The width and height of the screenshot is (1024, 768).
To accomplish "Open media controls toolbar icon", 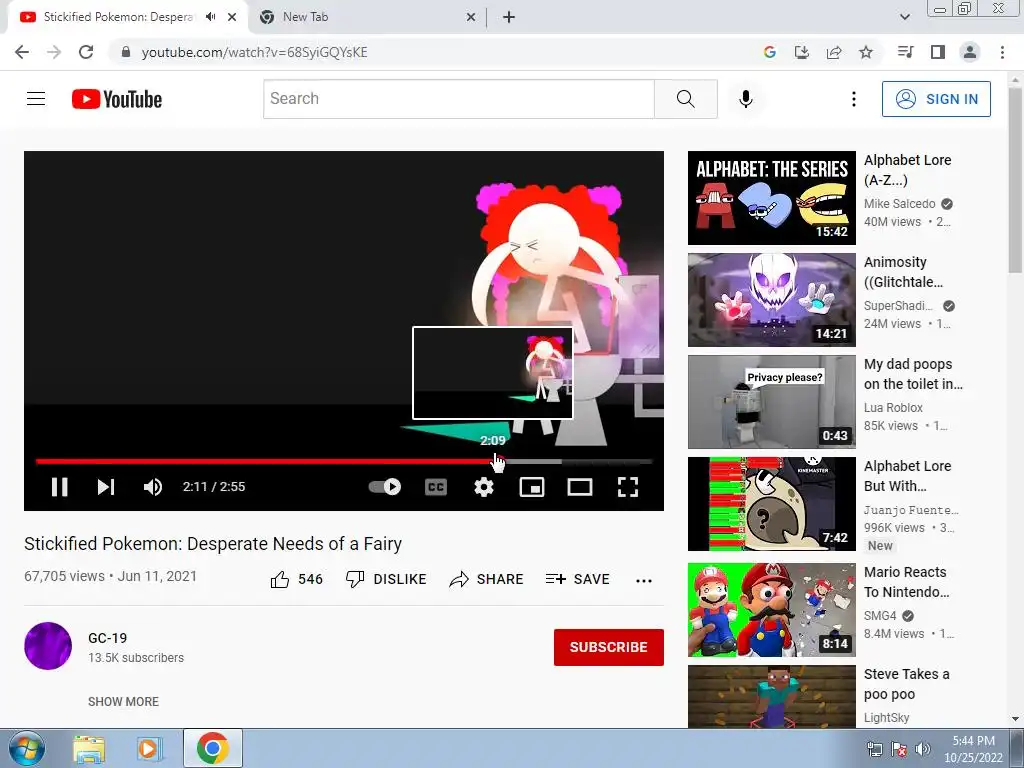I will (x=905, y=52).
